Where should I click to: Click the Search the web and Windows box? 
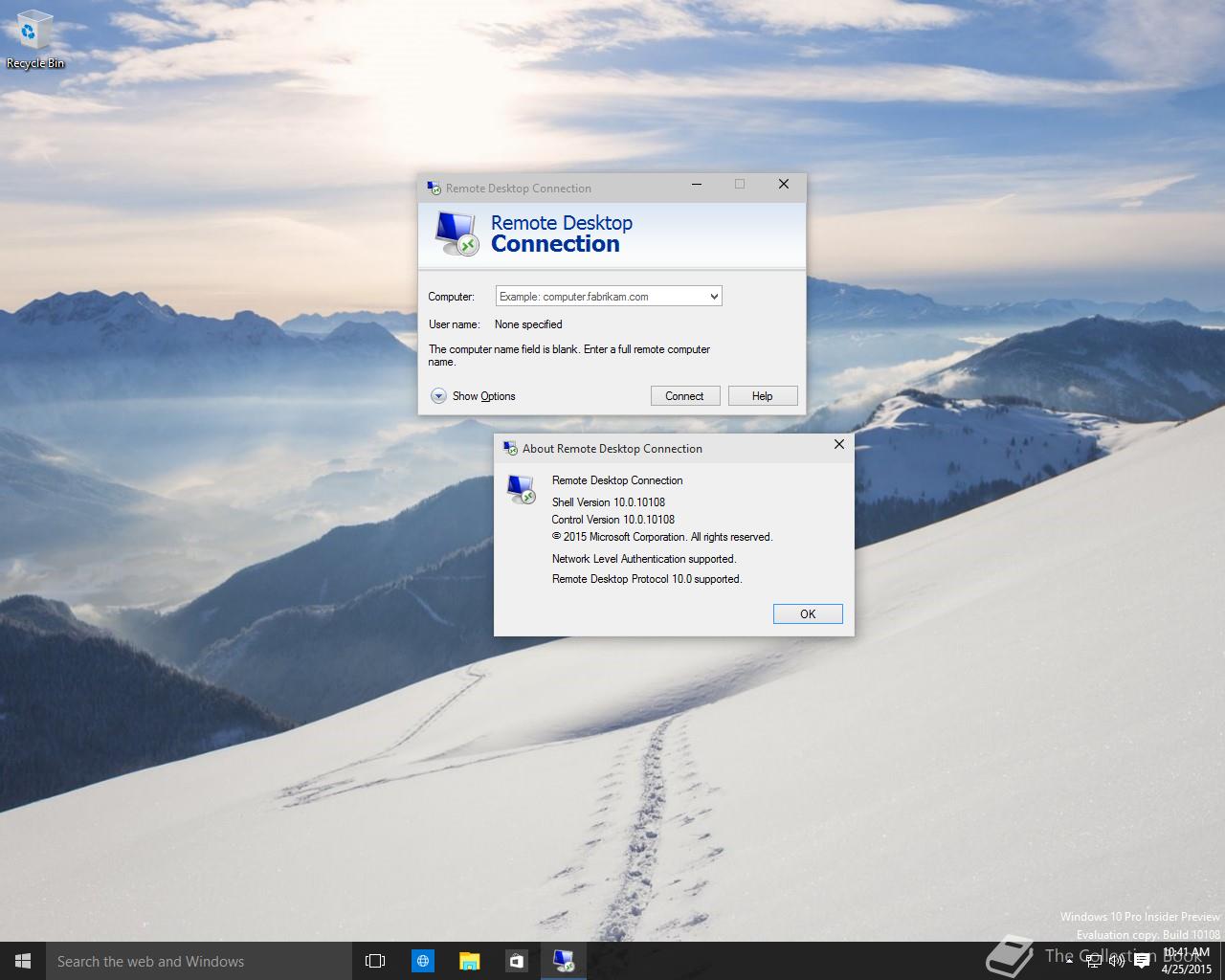(x=199, y=961)
